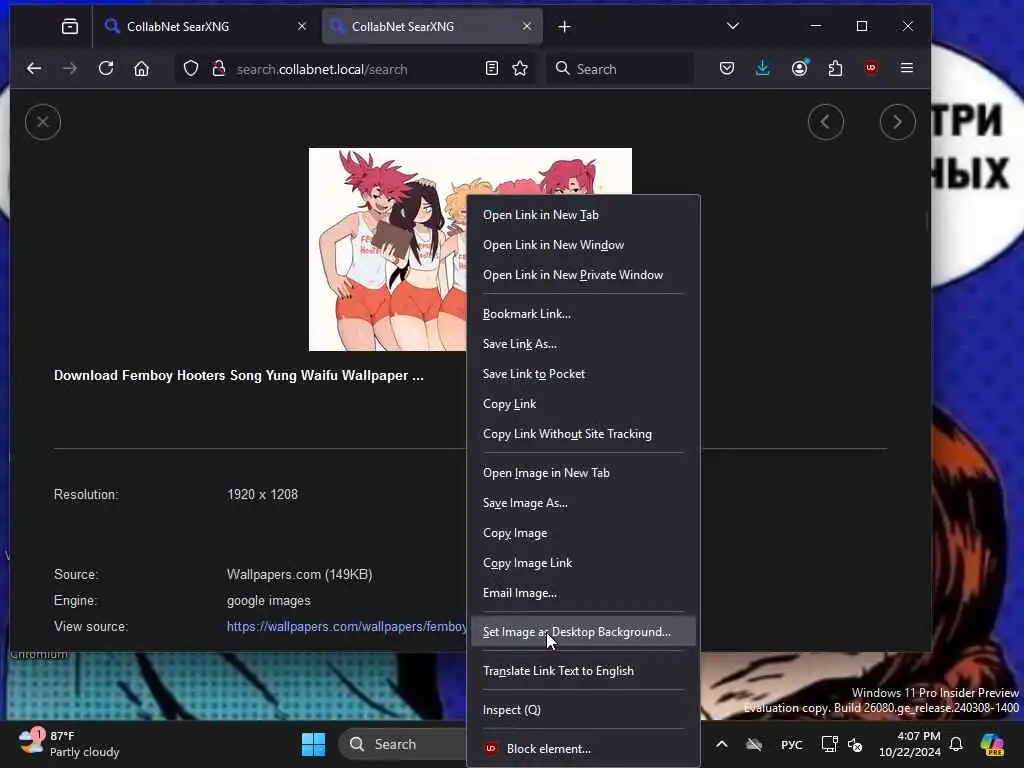Click the 1920 x 1208 resolution value
Screen dimensions: 1024x768
[263, 494]
